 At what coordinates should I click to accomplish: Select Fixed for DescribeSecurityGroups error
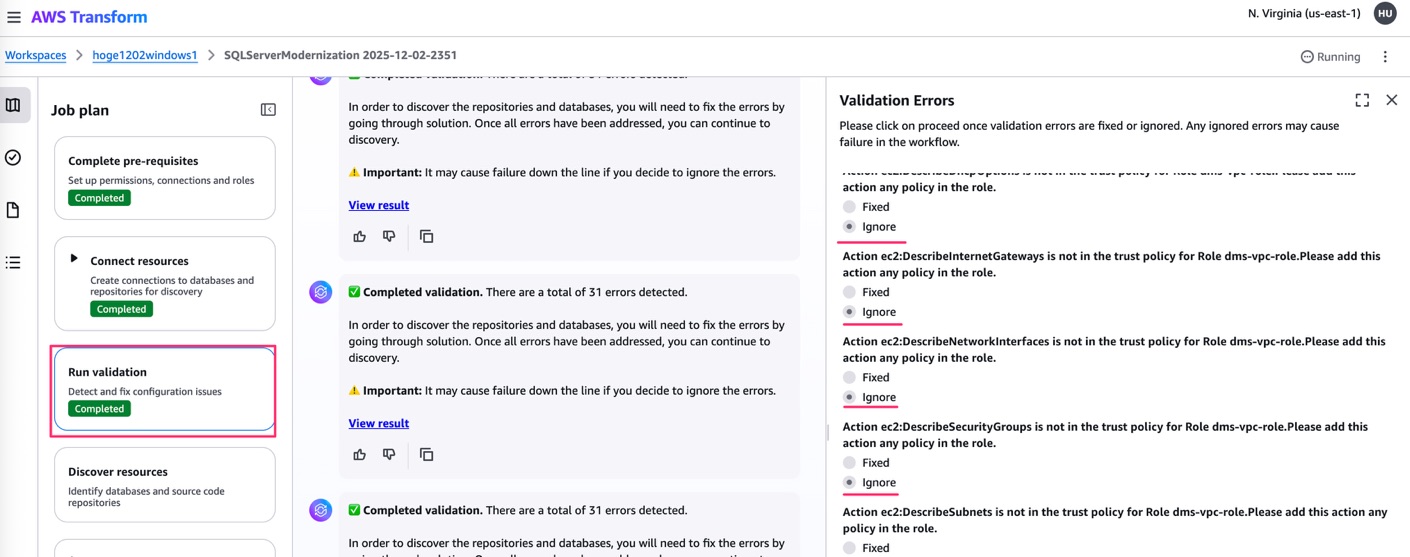pyautogui.click(x=850, y=463)
